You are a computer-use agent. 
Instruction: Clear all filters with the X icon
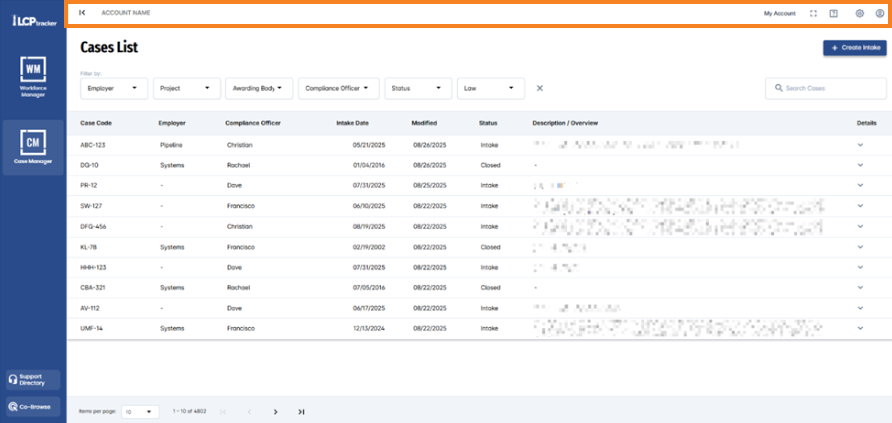(540, 88)
